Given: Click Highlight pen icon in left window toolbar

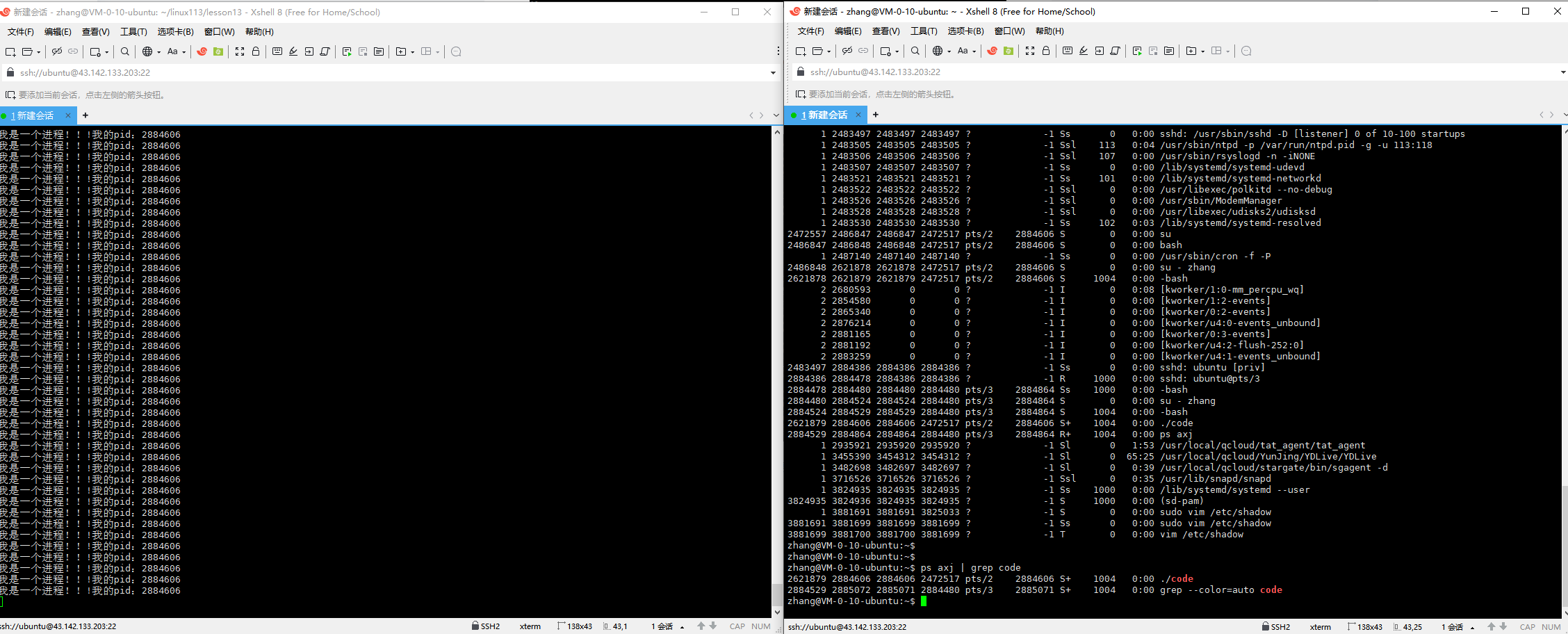Looking at the screenshot, I should point(293,51).
